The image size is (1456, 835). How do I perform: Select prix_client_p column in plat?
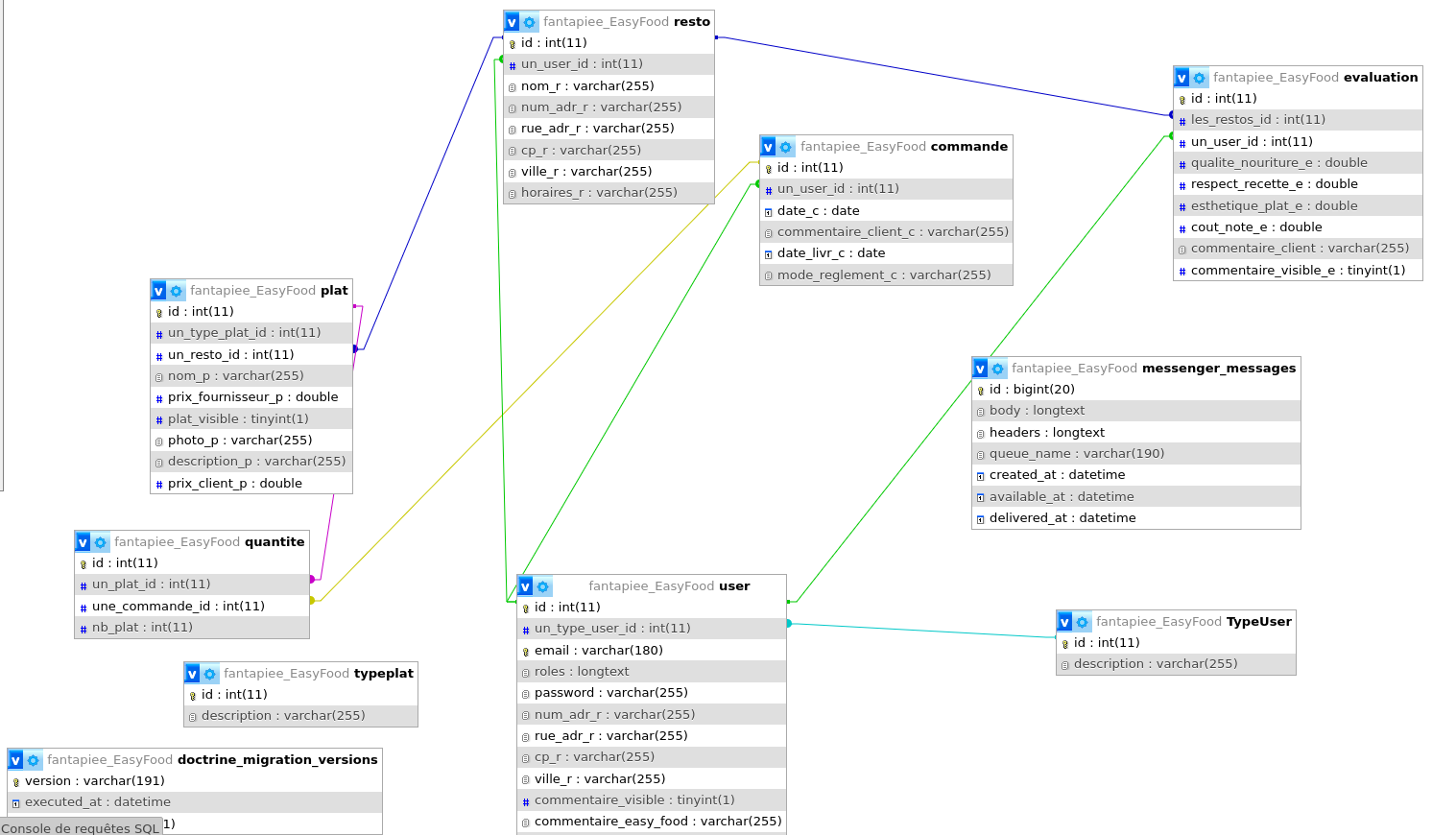coord(251,484)
